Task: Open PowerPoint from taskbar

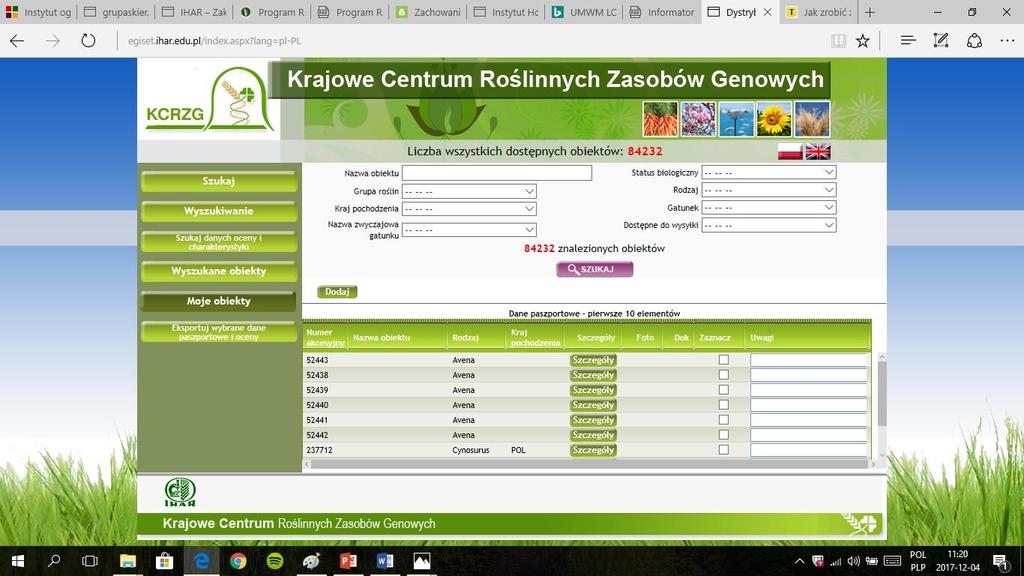Action: [x=348, y=561]
